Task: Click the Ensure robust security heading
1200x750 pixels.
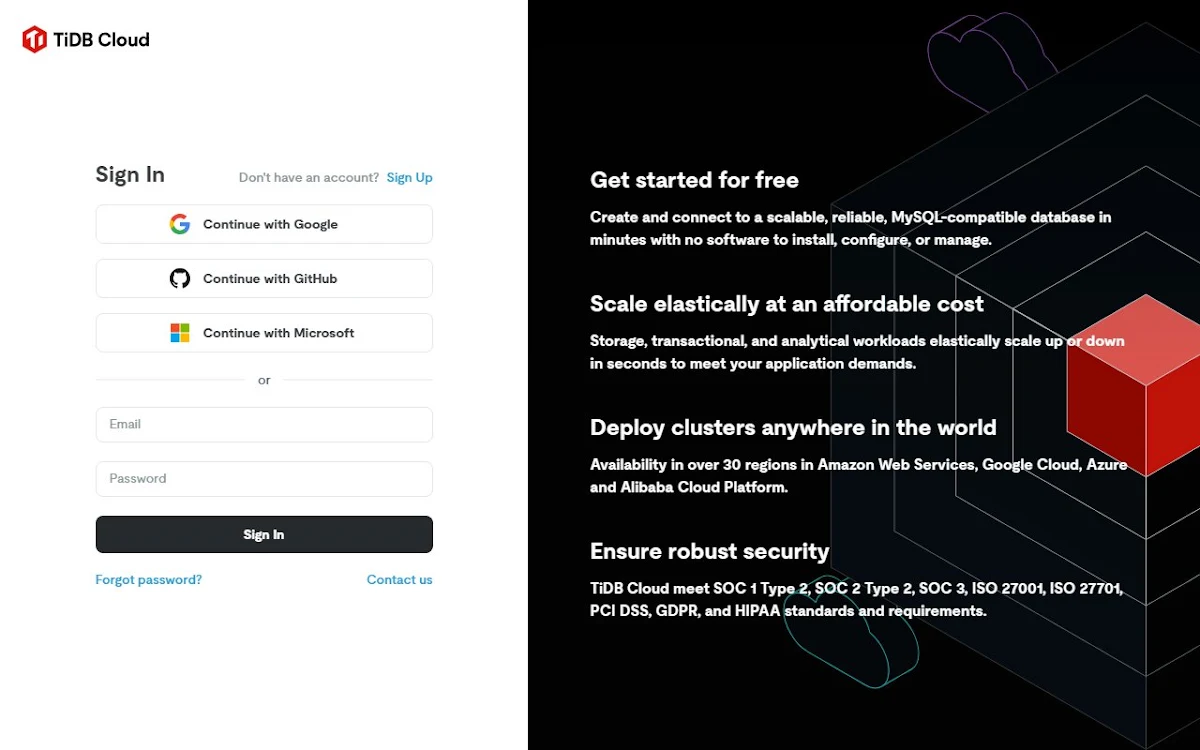Action: pyautogui.click(x=710, y=551)
